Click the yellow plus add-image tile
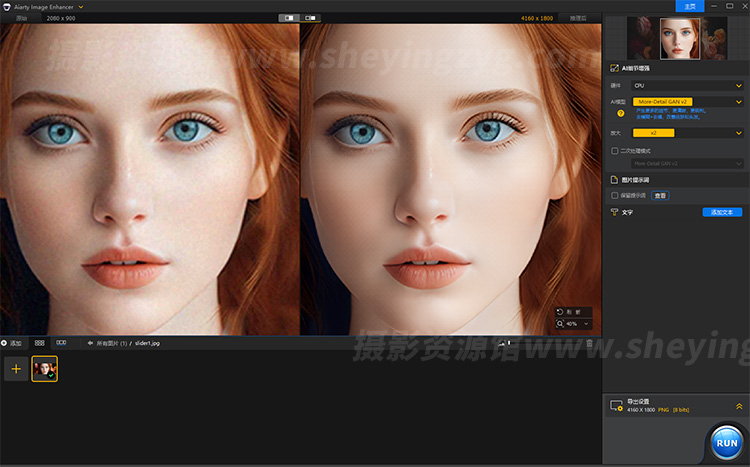Viewport: 750px width, 467px height. [15, 369]
